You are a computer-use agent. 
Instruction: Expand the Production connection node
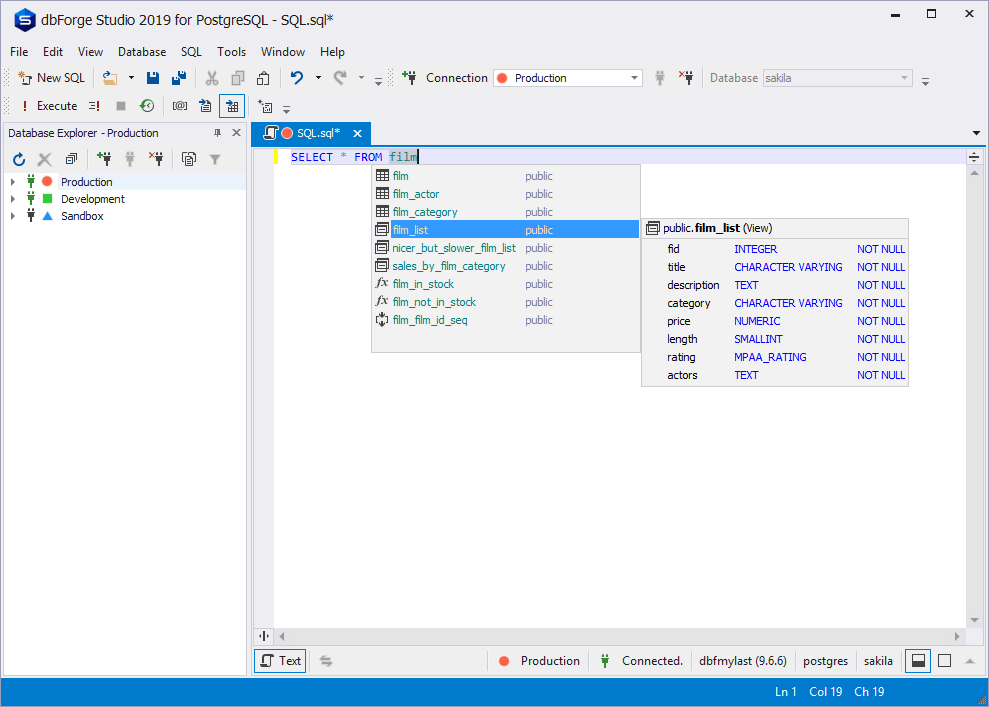13,182
